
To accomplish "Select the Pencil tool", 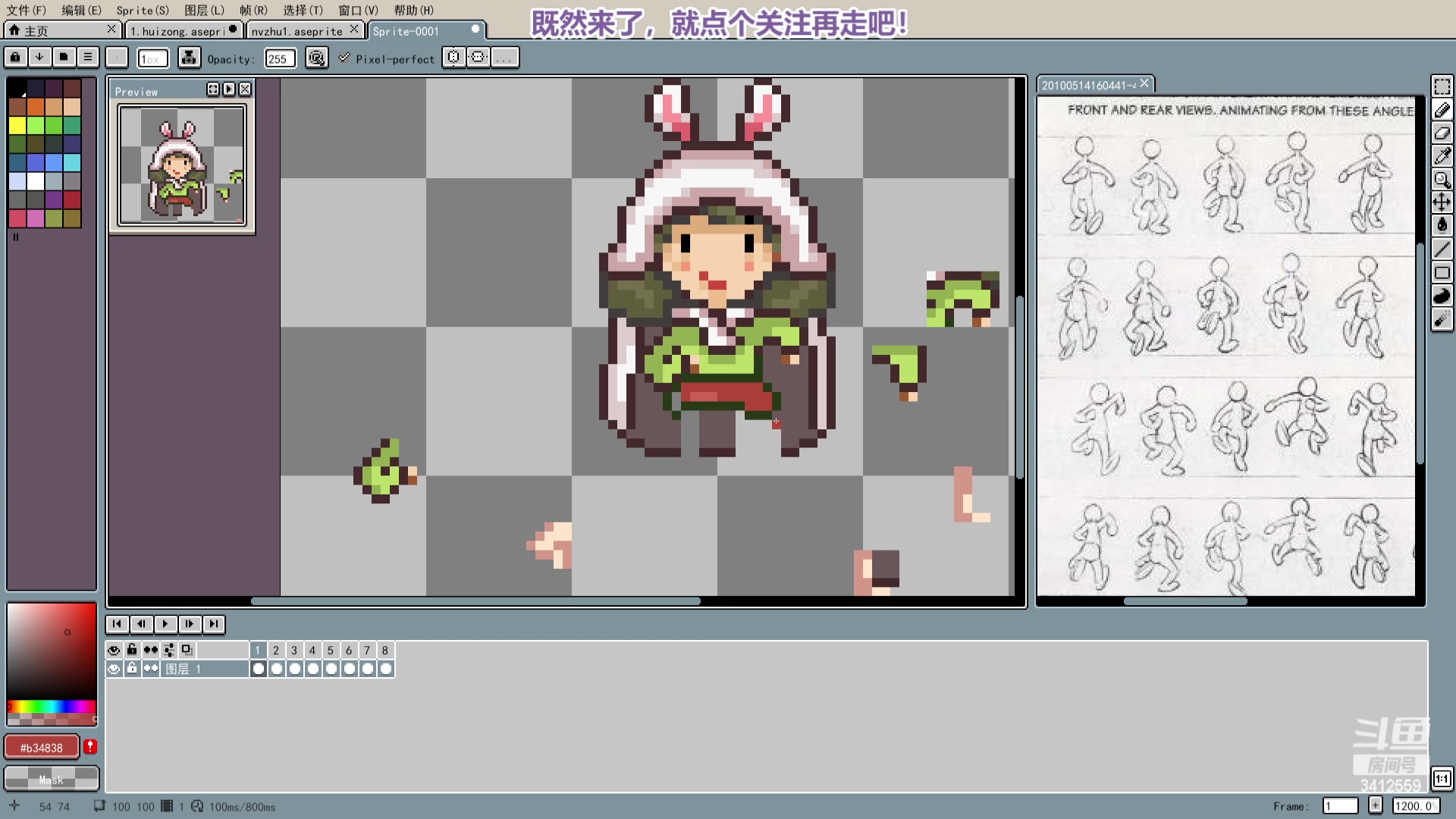I will click(x=1442, y=110).
